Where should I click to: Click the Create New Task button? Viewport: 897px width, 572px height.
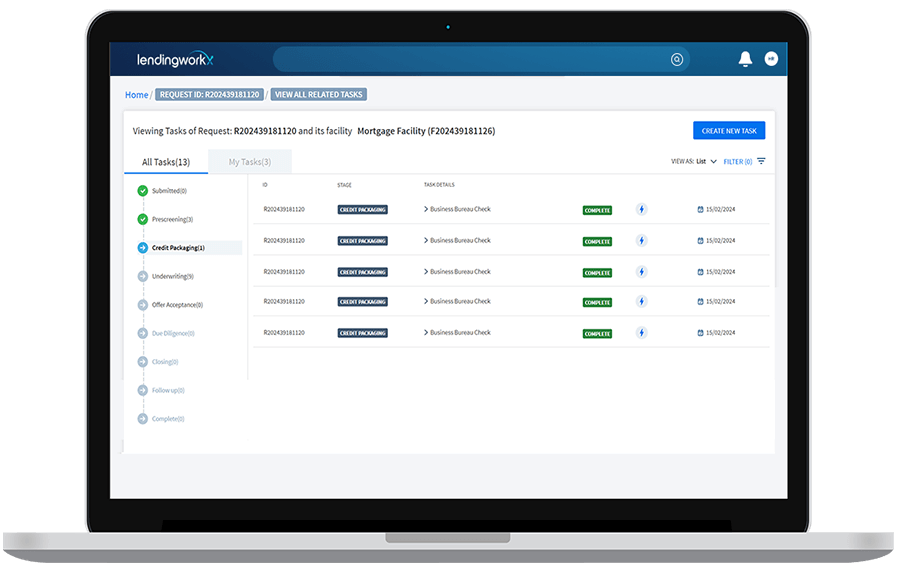click(x=728, y=131)
